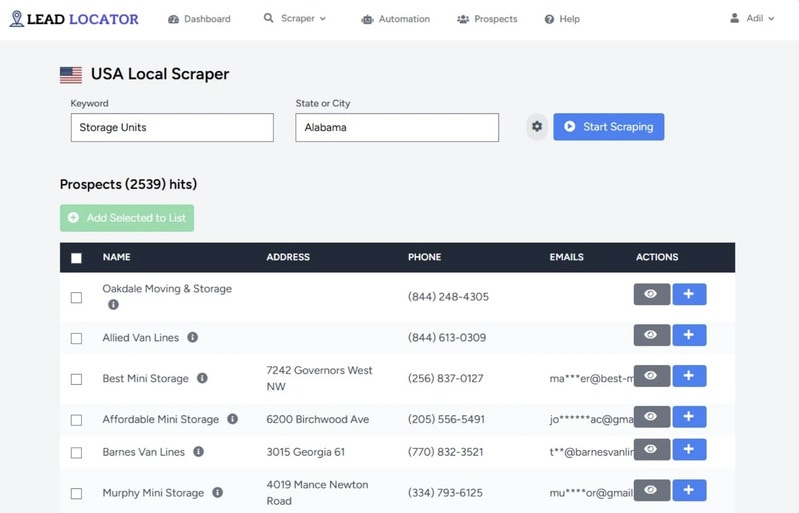Add Allied Van Lines with plus icon
The width and height of the screenshot is (799, 513).
tap(689, 335)
